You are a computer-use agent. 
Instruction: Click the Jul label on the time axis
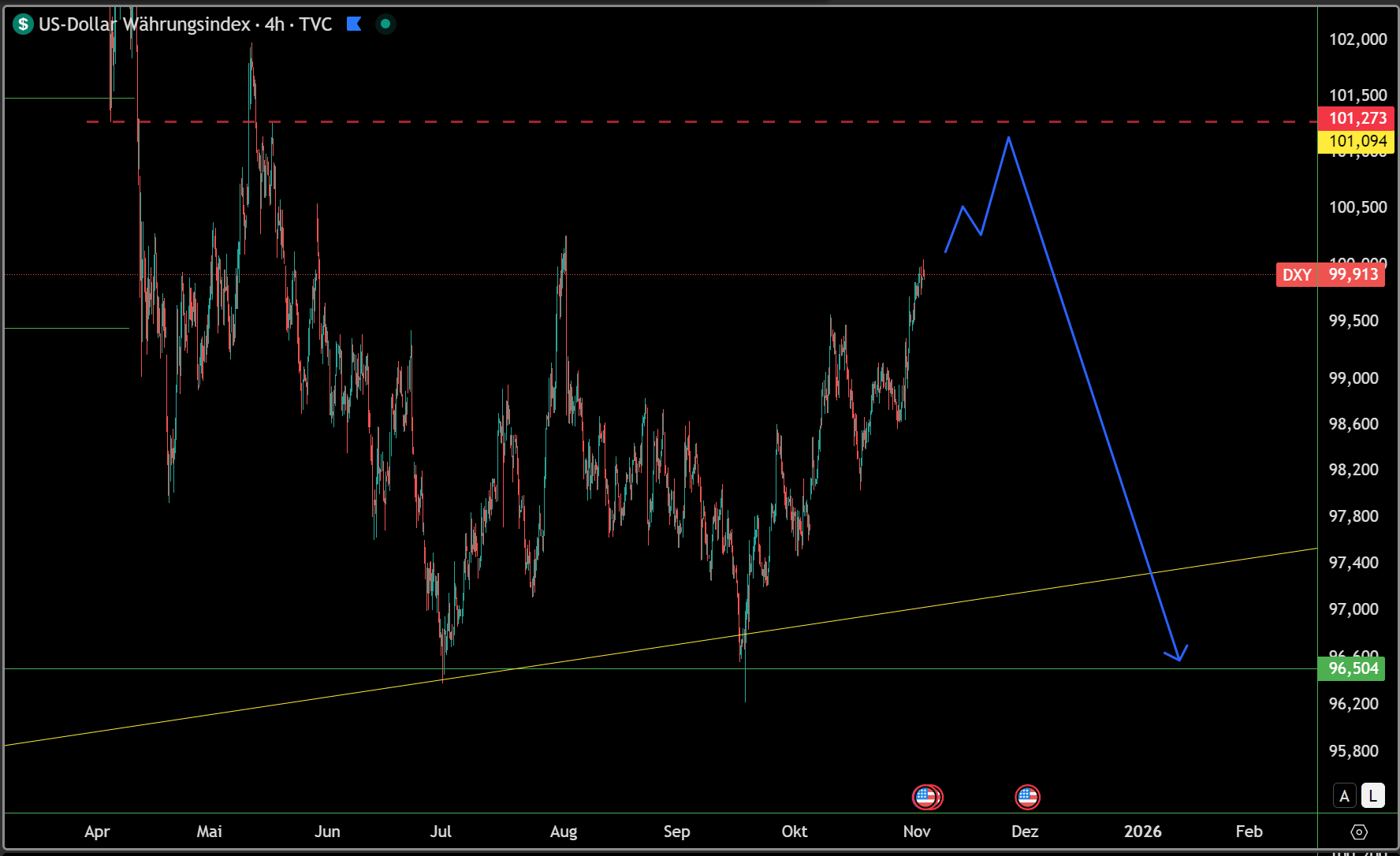pyautogui.click(x=441, y=832)
